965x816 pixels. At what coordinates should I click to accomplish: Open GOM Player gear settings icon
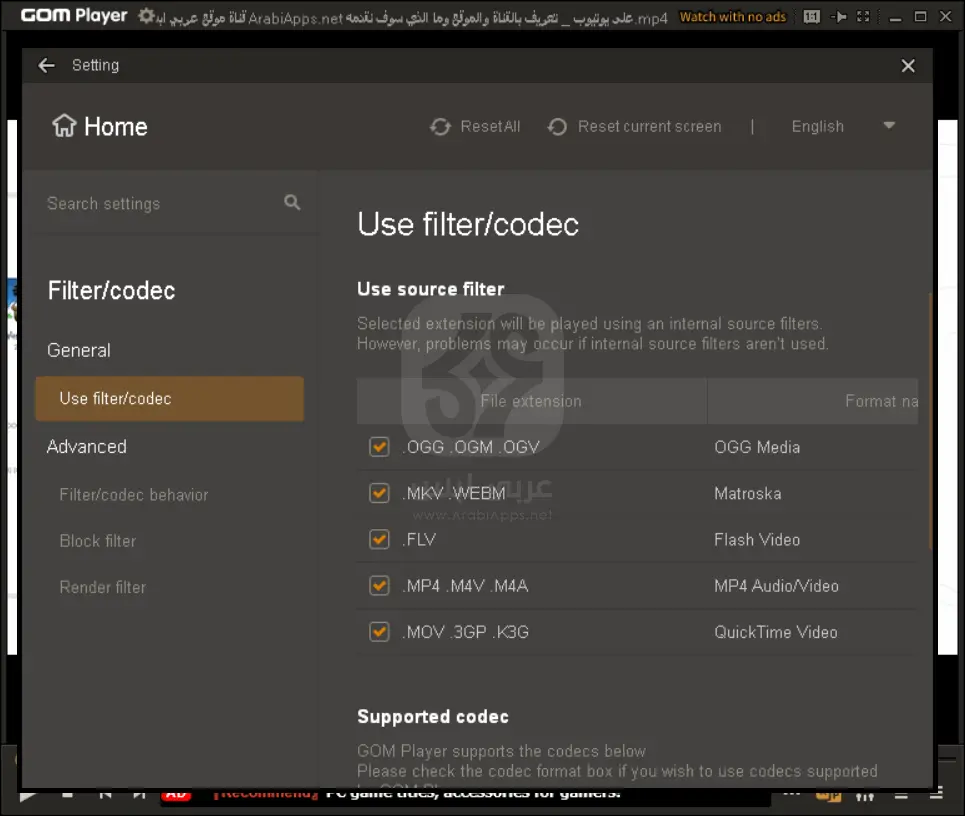(147, 16)
